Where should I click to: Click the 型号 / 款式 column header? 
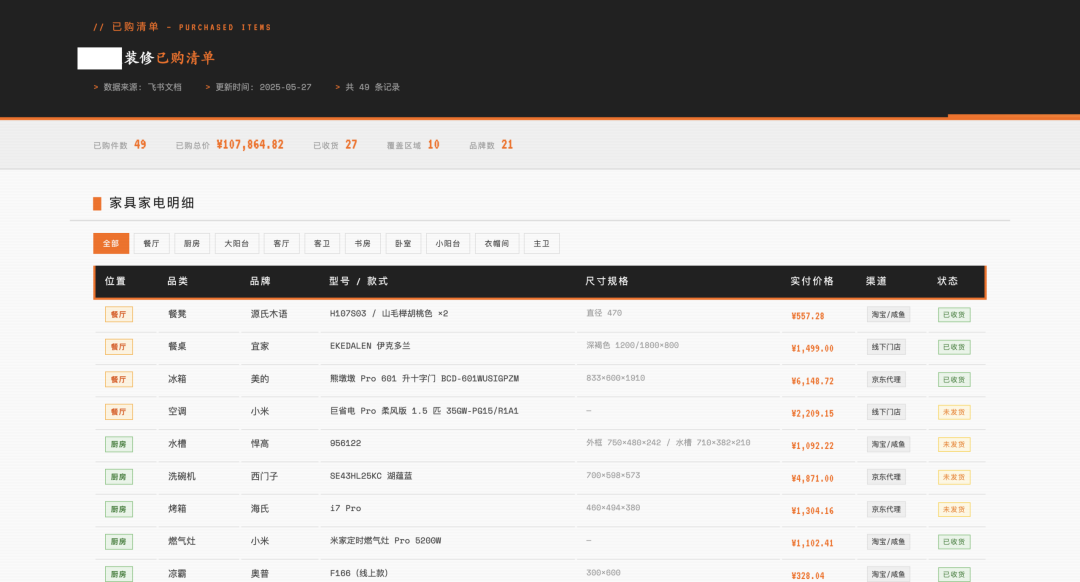click(359, 282)
